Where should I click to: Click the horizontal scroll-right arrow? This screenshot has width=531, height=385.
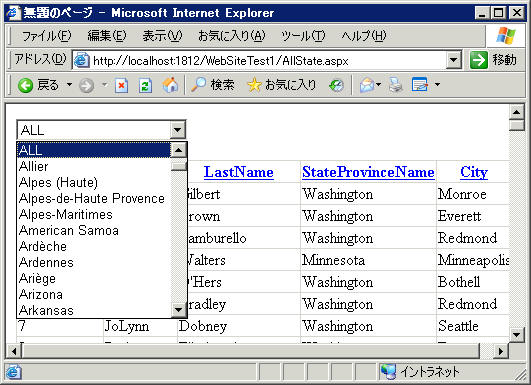pyautogui.click(x=501, y=351)
